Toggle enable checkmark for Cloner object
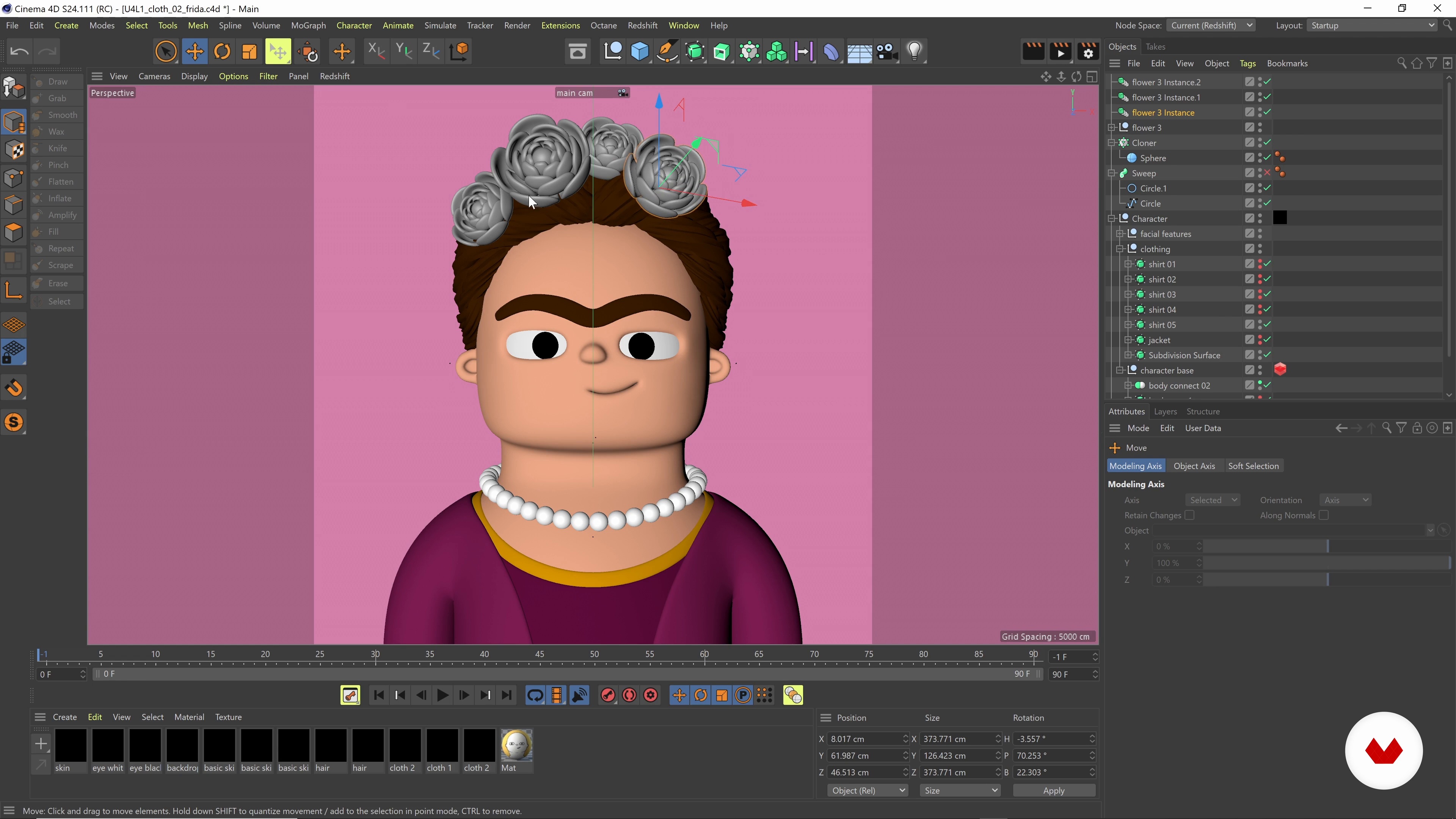This screenshot has width=1456, height=819. click(1267, 143)
